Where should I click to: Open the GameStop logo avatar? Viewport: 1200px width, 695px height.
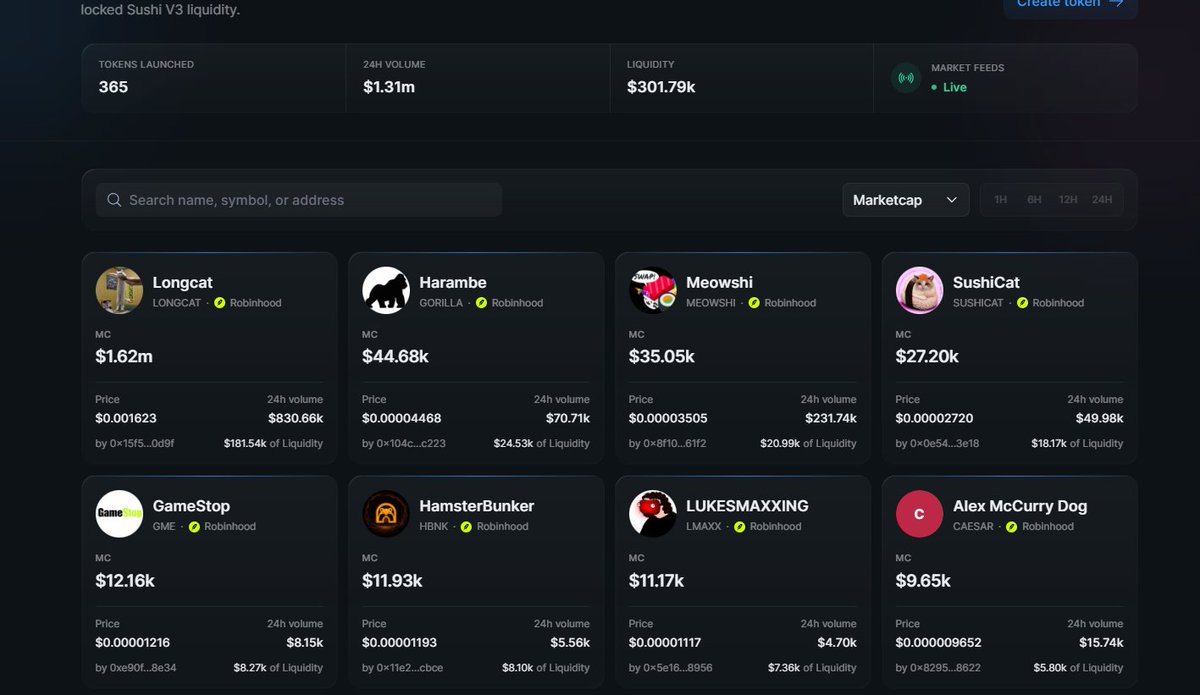point(119,514)
